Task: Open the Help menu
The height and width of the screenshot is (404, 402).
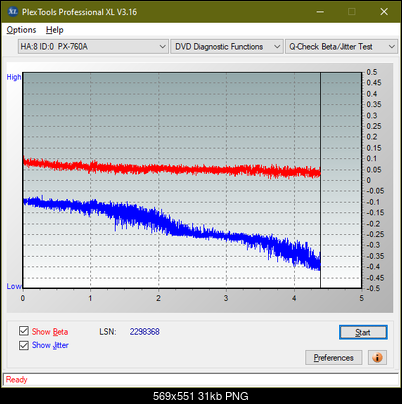Action: 55,30
